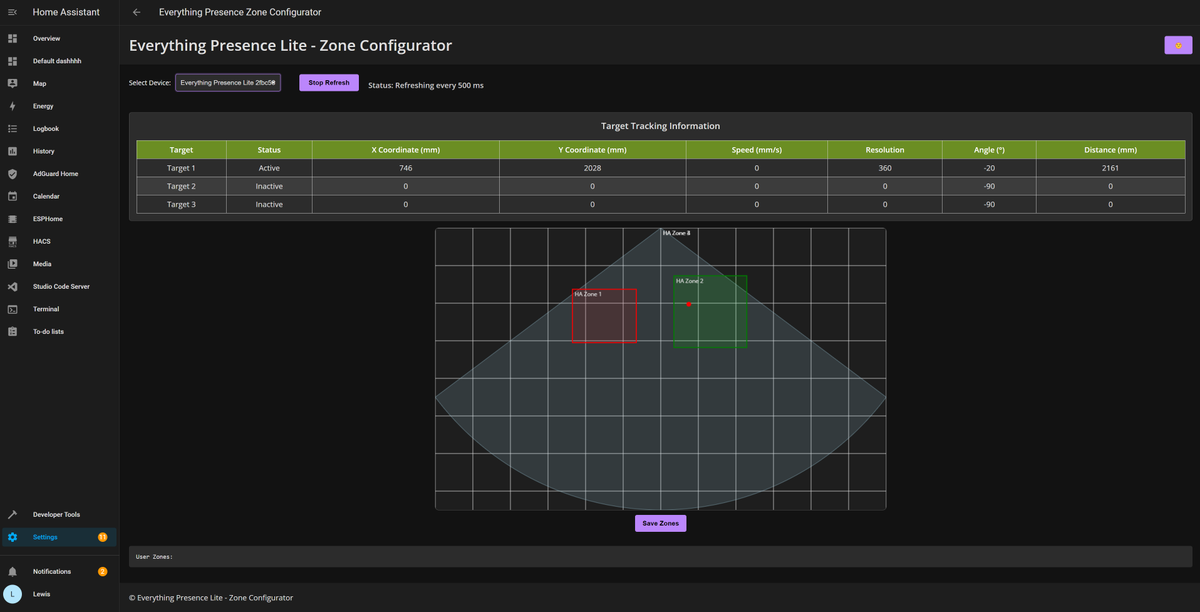This screenshot has height=612, width=1200.
Task: Click the Notifications badge showing 2
Action: pos(102,572)
